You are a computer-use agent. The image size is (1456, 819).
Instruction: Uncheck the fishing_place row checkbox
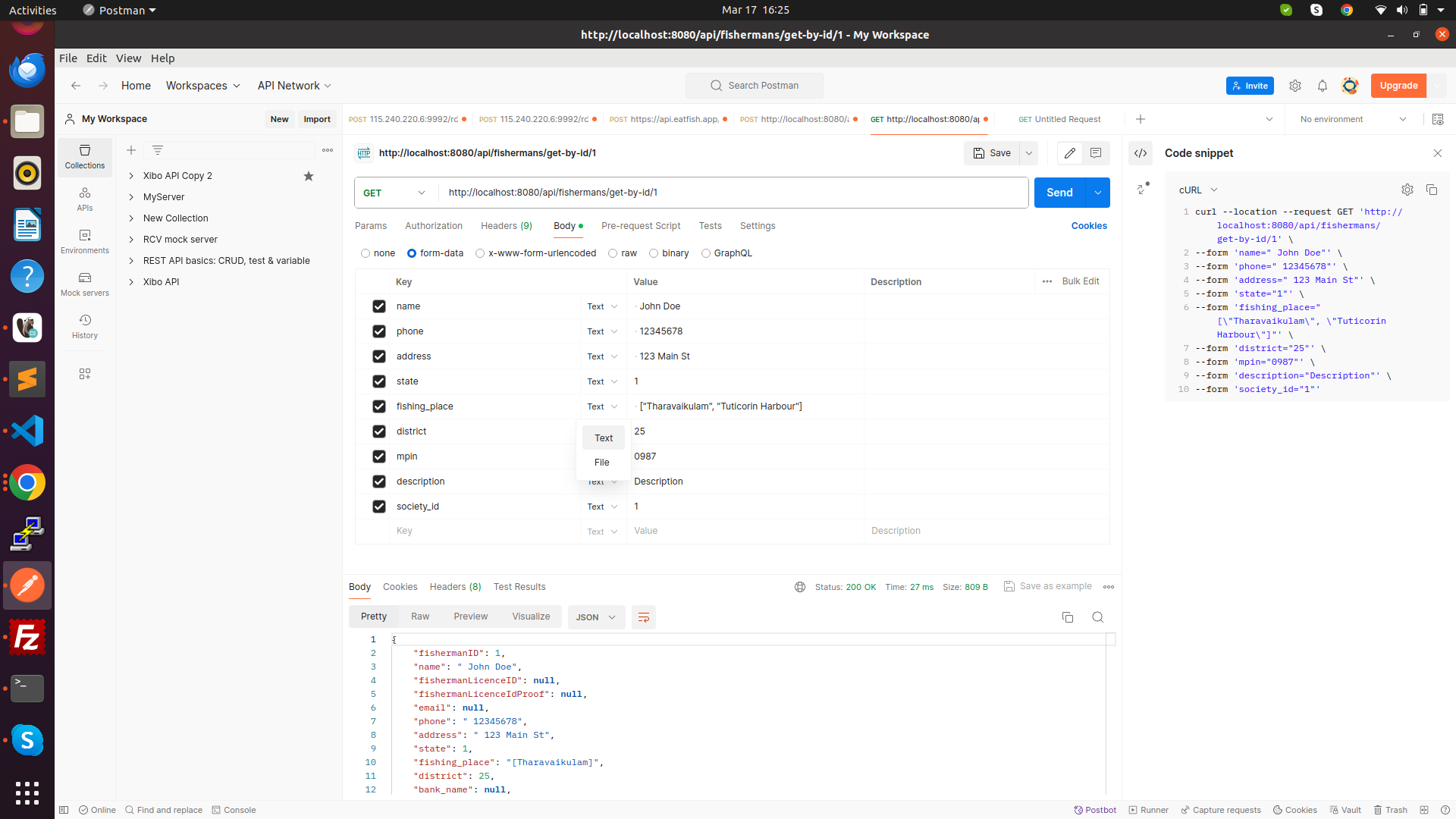(379, 406)
